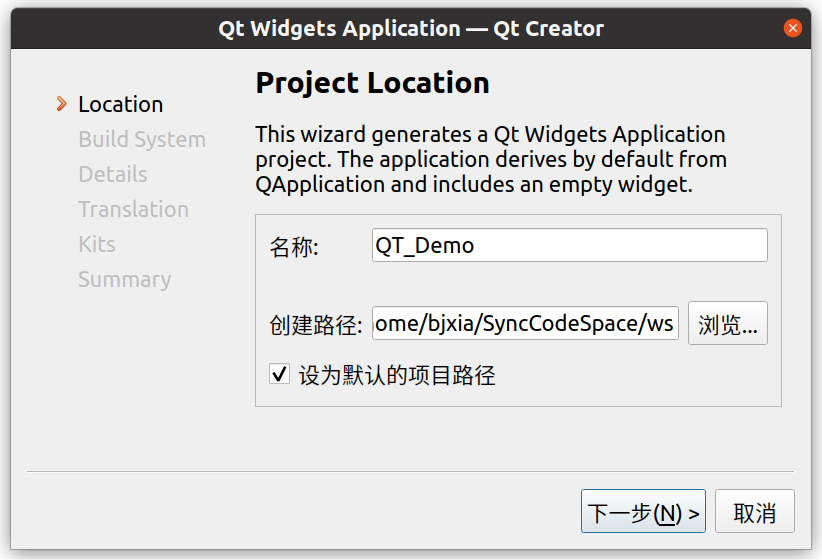
Task: Click the wizard description paragraph
Action: tap(490, 159)
